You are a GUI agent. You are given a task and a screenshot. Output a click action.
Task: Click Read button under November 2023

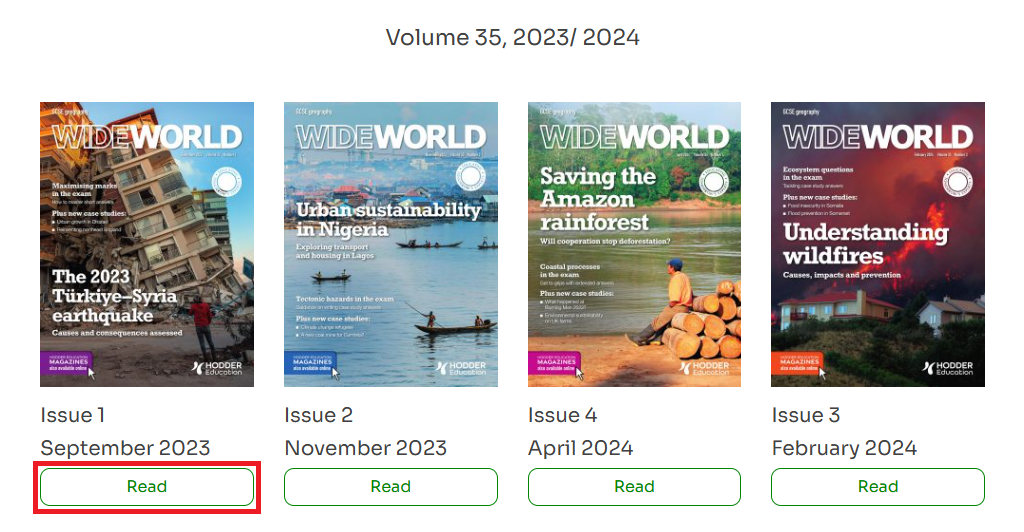click(391, 487)
